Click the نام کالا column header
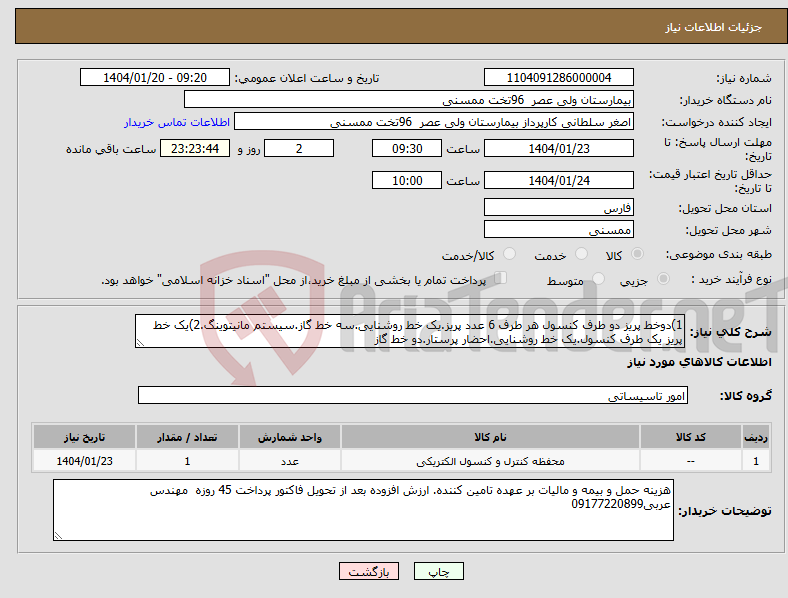Image resolution: width=788 pixels, height=598 pixels. (x=490, y=437)
